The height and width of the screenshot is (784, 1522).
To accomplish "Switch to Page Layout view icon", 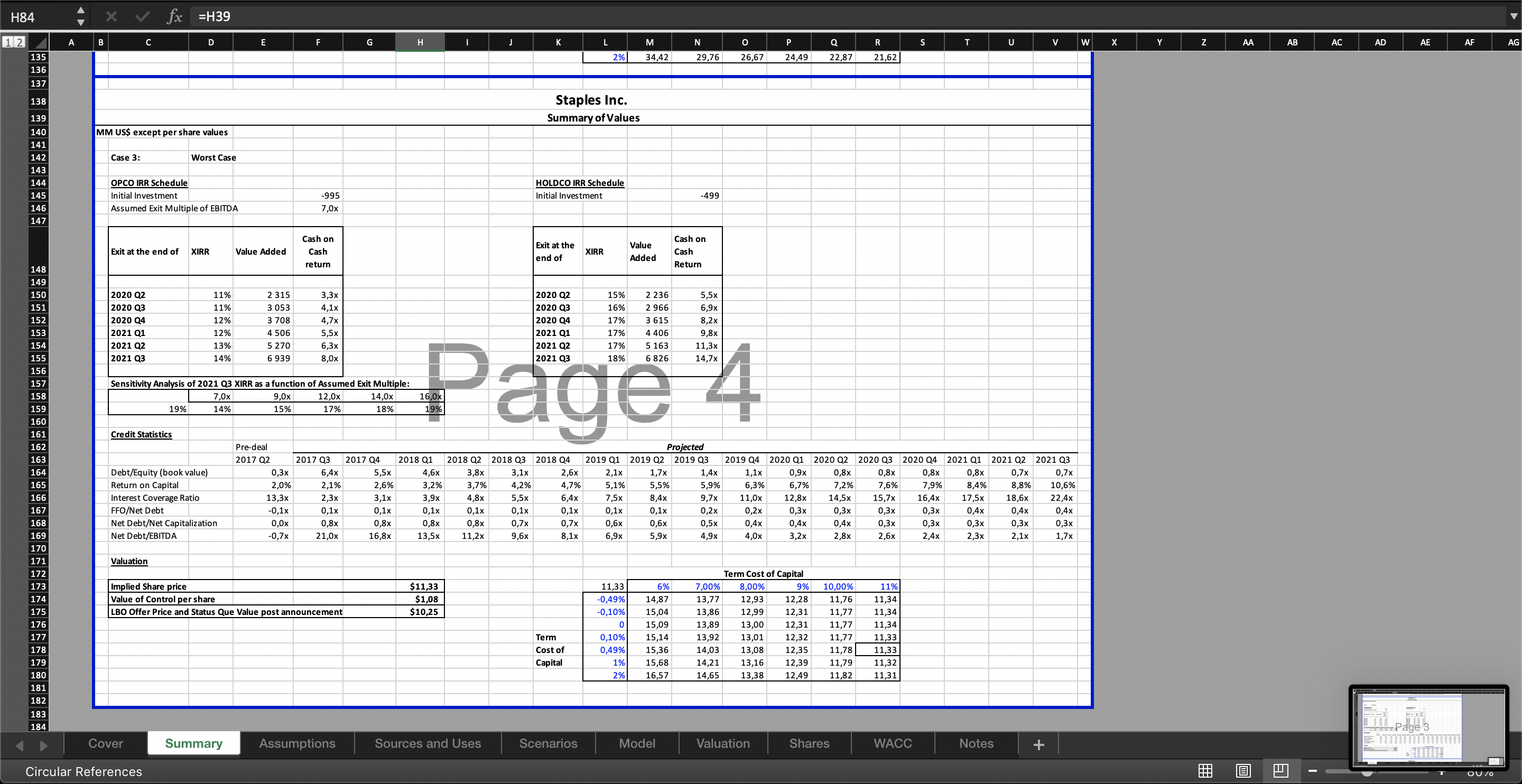I will tap(1243, 770).
